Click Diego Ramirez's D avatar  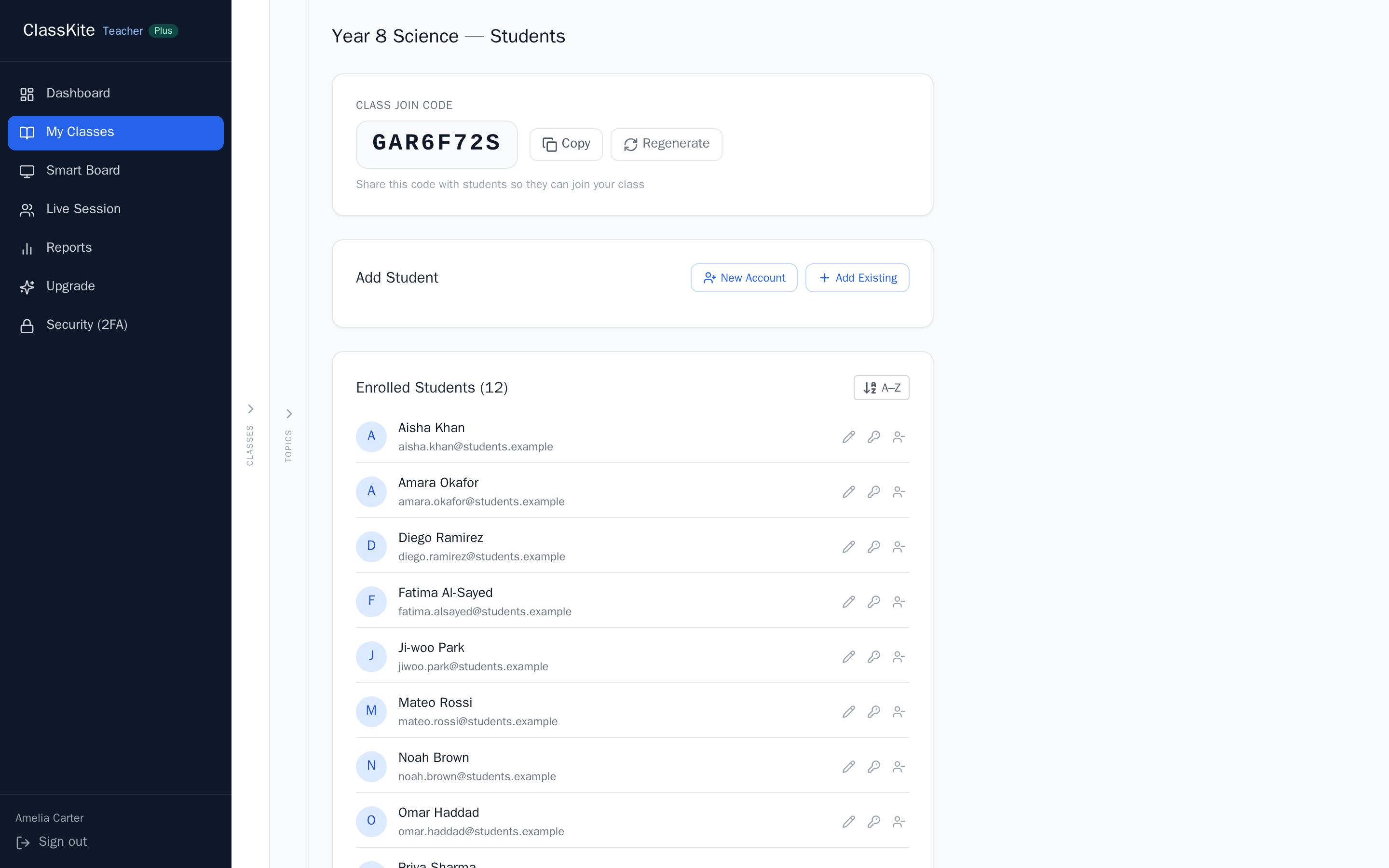pos(371,547)
